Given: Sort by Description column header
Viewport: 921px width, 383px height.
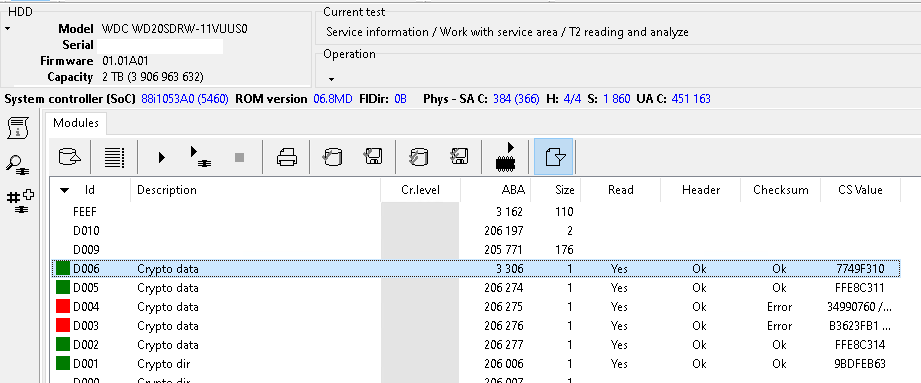Looking at the screenshot, I should (256, 190).
